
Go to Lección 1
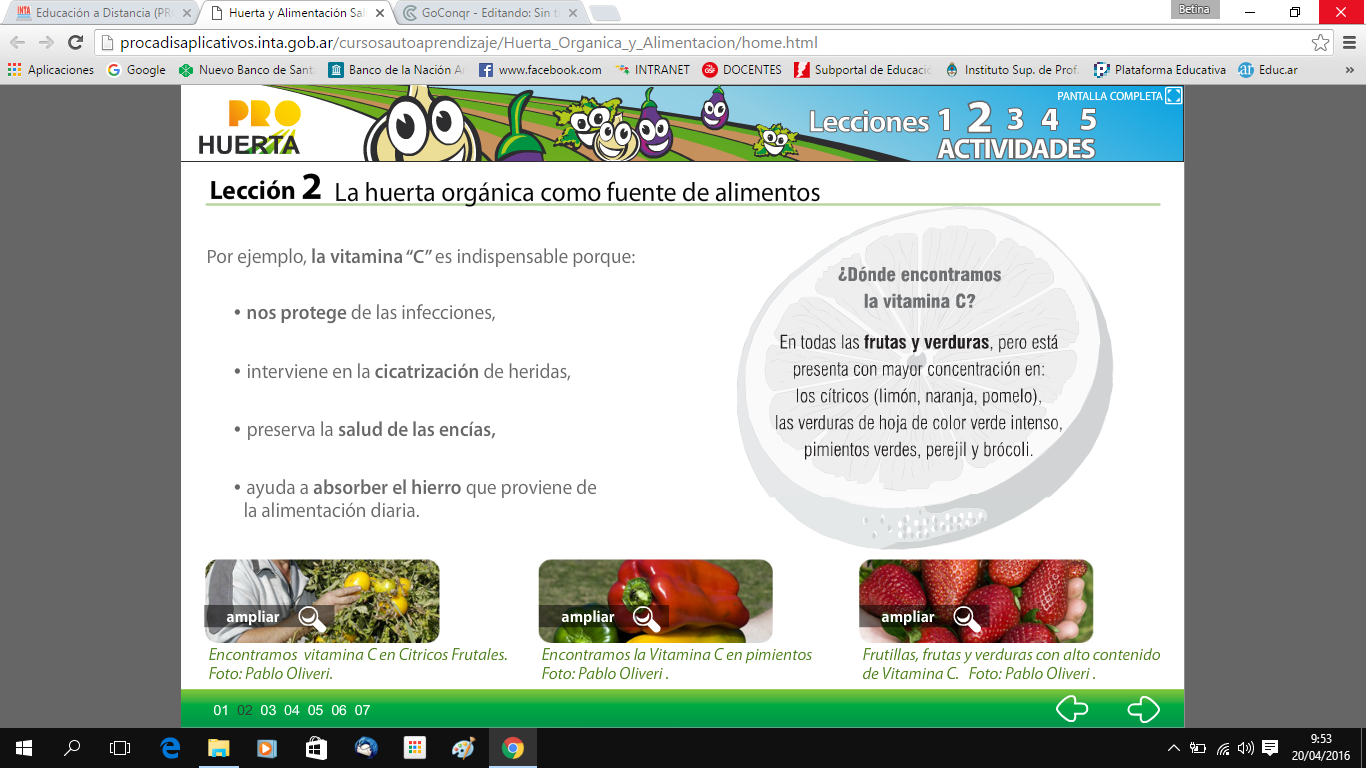(x=945, y=121)
